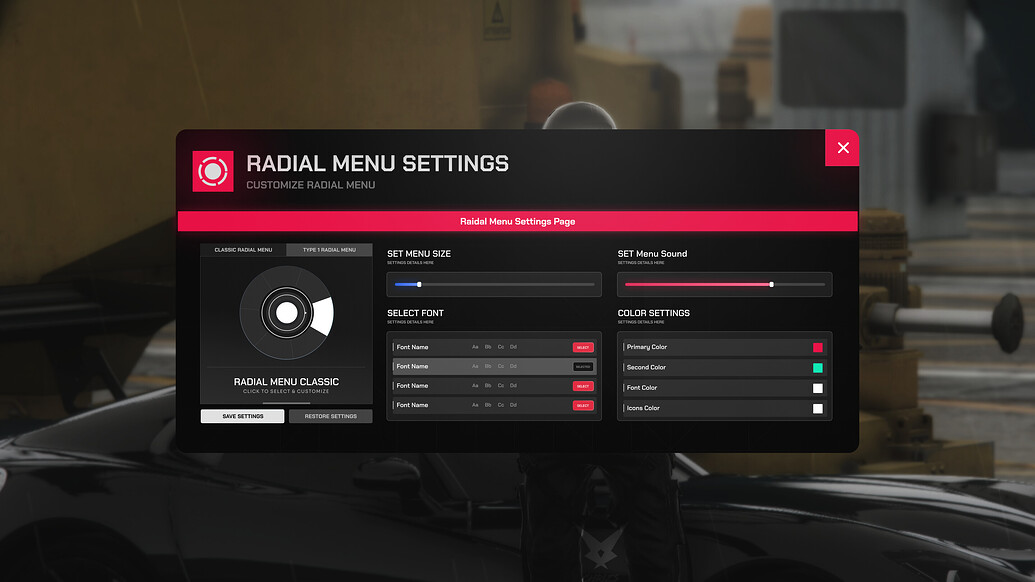
Task: Switch to the Type 1 Radial Menu tab
Action: pos(330,249)
